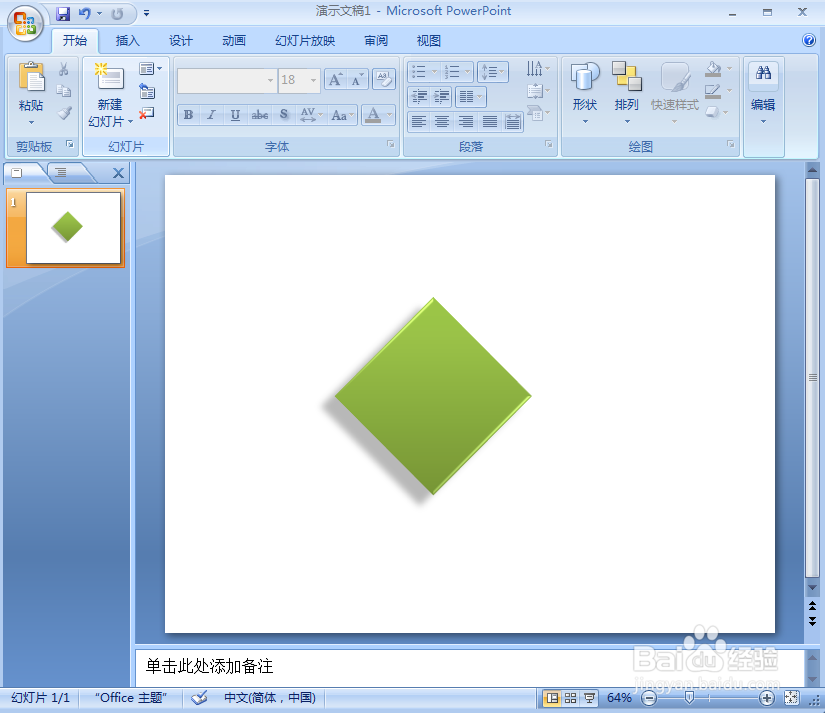Viewport: 825px width, 713px height.
Task: Align text left
Action: point(419,122)
